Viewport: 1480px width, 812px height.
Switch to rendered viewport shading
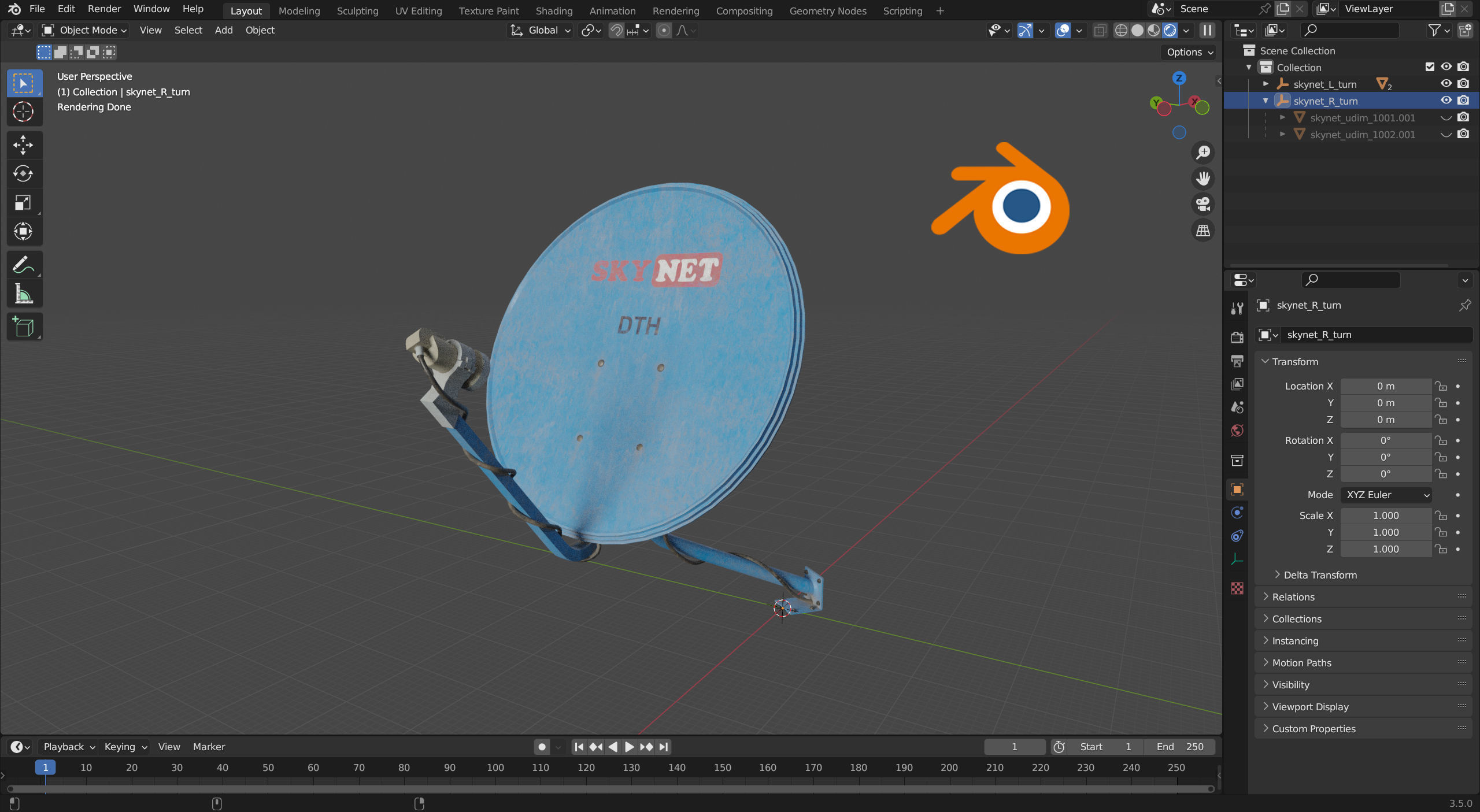(x=1170, y=31)
